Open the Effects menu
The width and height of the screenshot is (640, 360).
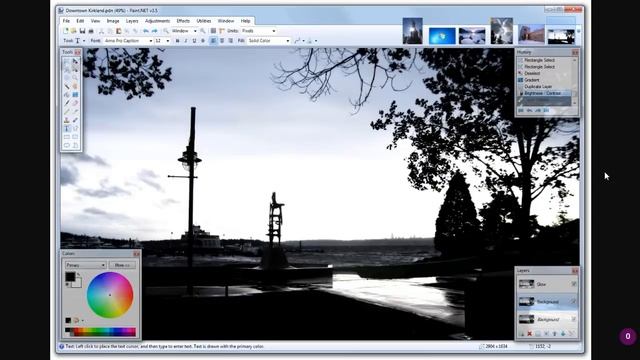pyautogui.click(x=183, y=21)
